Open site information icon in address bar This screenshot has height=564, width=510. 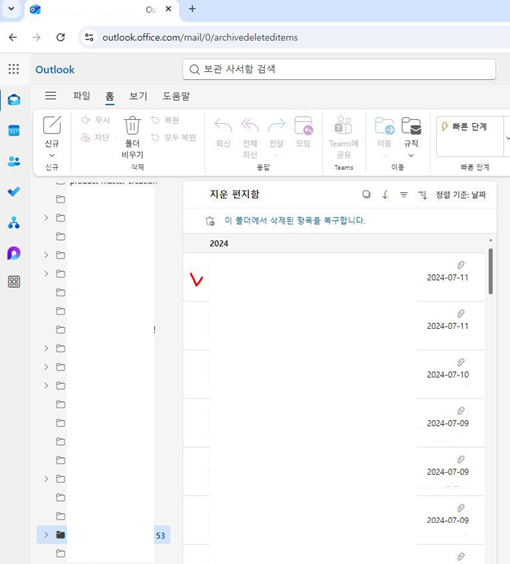(89, 37)
